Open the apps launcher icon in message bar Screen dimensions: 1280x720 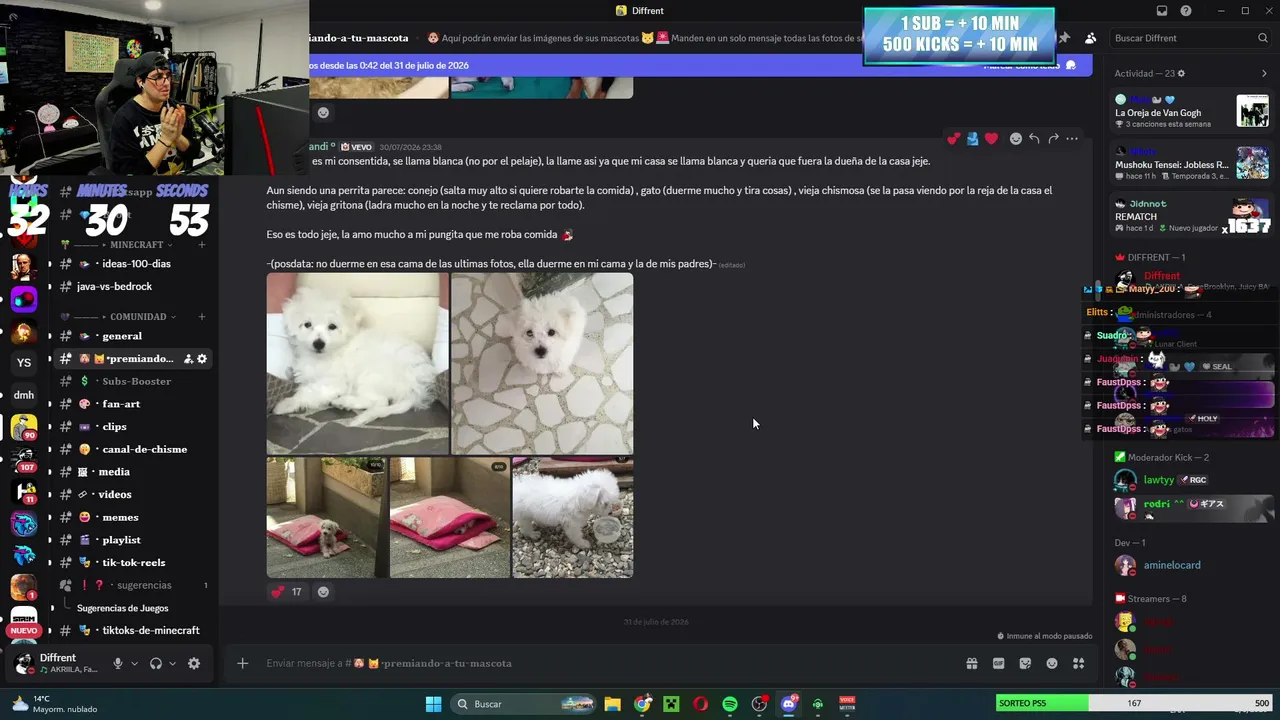pos(1078,663)
